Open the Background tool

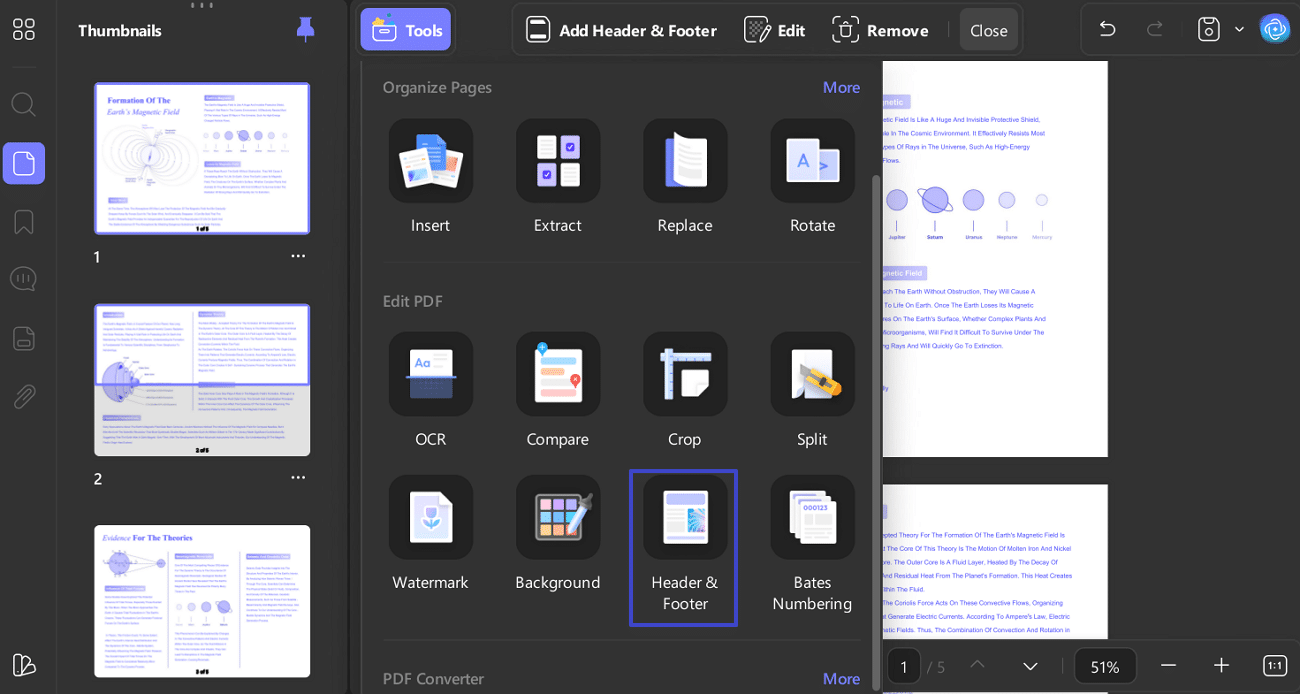click(557, 518)
